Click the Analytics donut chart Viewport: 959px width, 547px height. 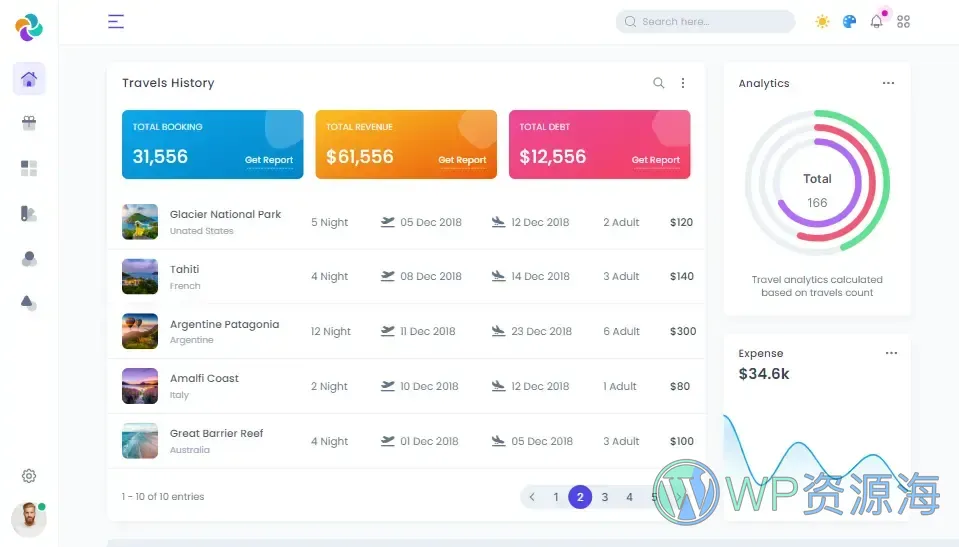[817, 182]
